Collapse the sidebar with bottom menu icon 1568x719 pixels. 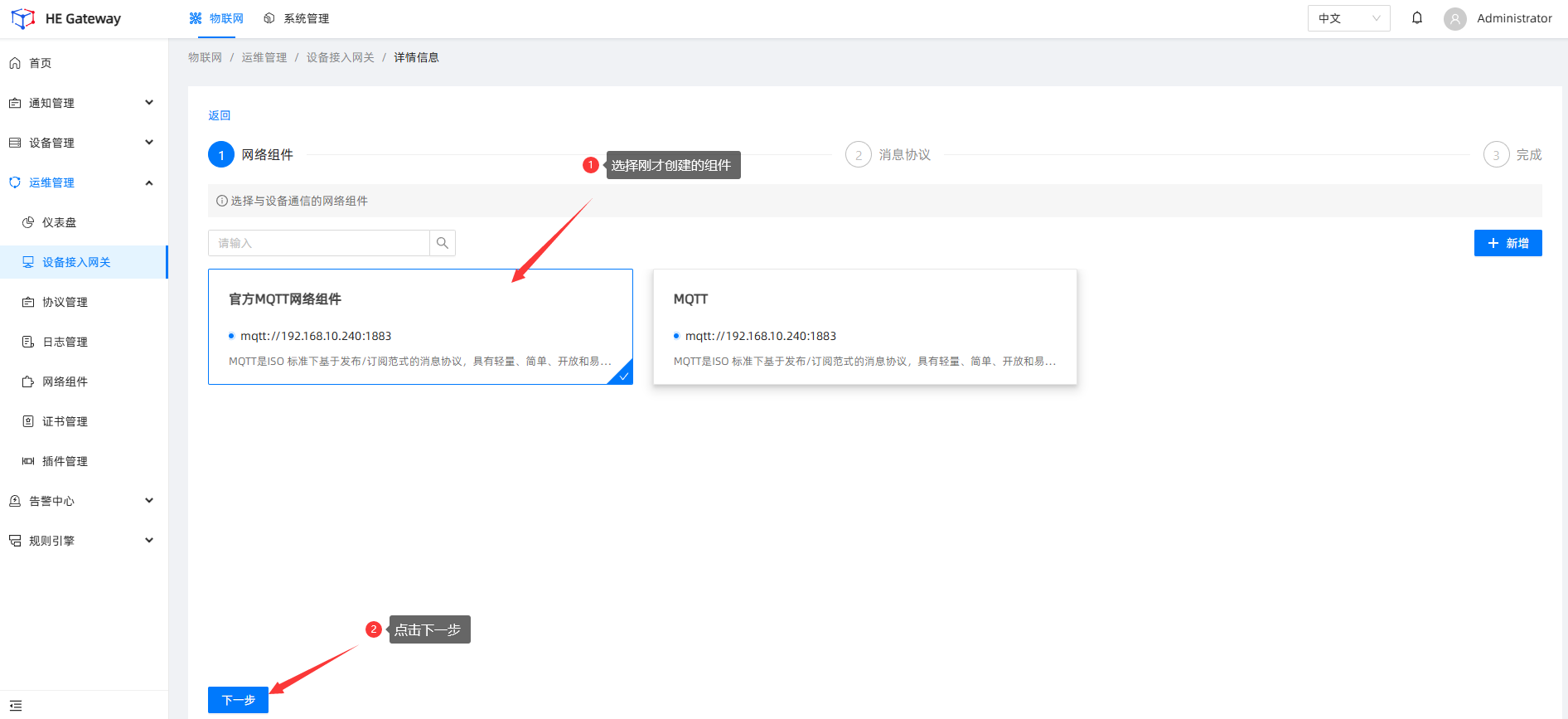(x=16, y=705)
